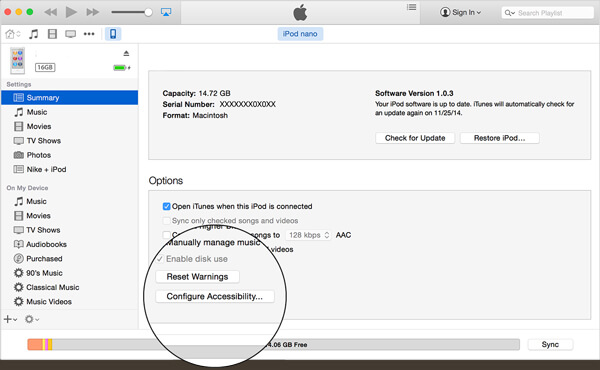
Task: Click the Sync button
Action: (x=550, y=344)
